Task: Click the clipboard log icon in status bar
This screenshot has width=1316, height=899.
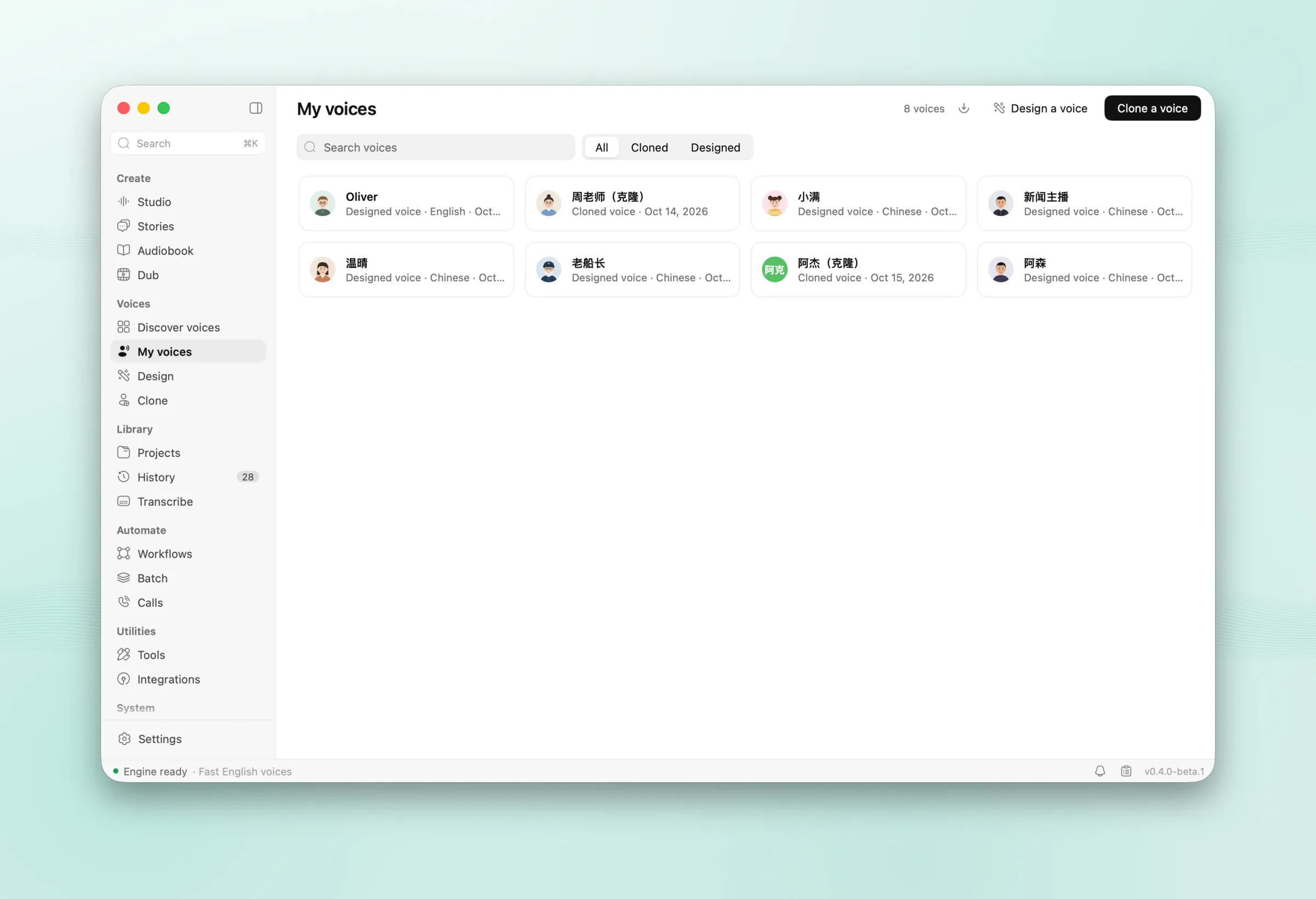Action: click(x=1126, y=772)
